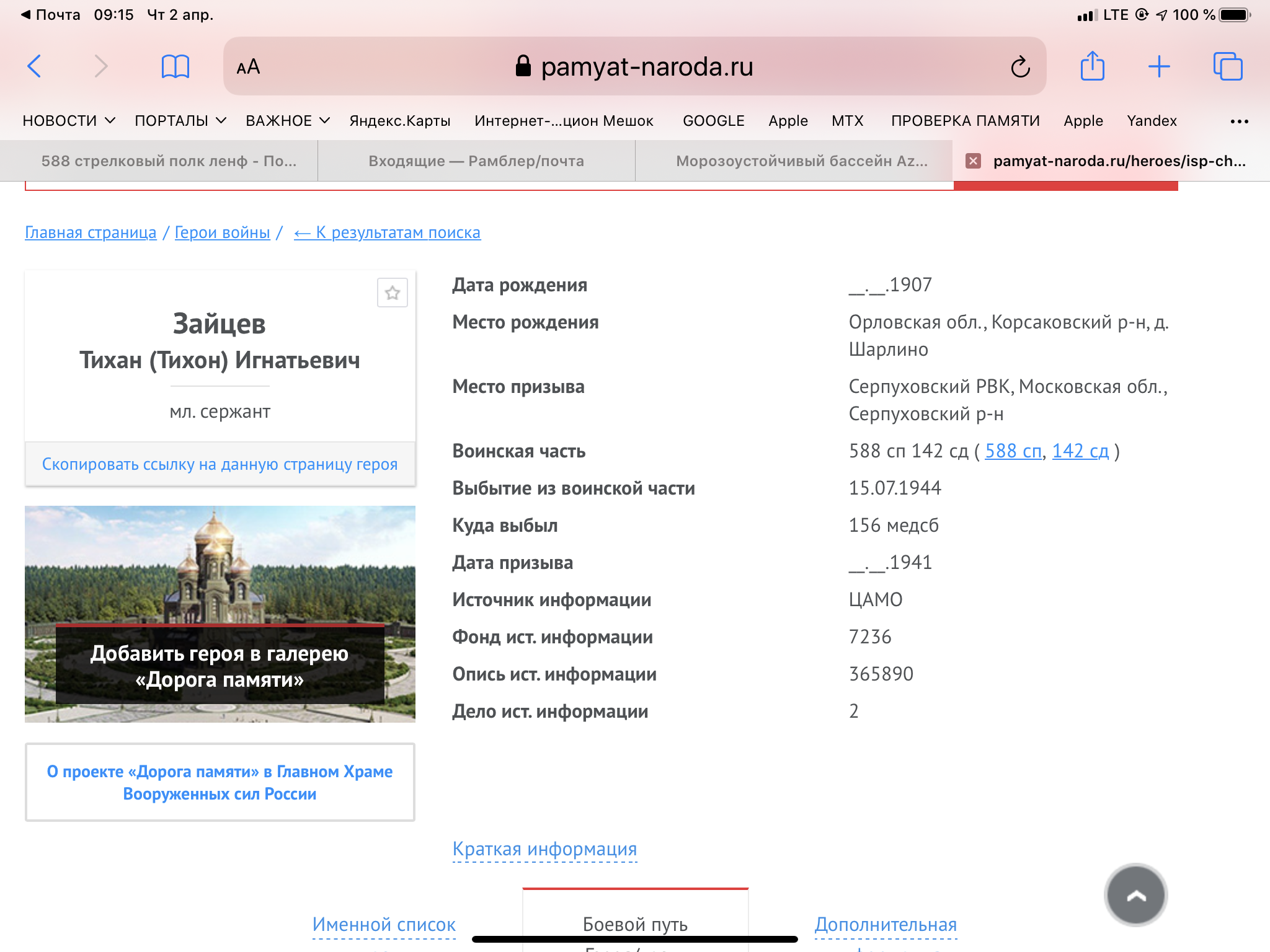Tap the Дорога памяти cathedral image banner

pos(220,614)
